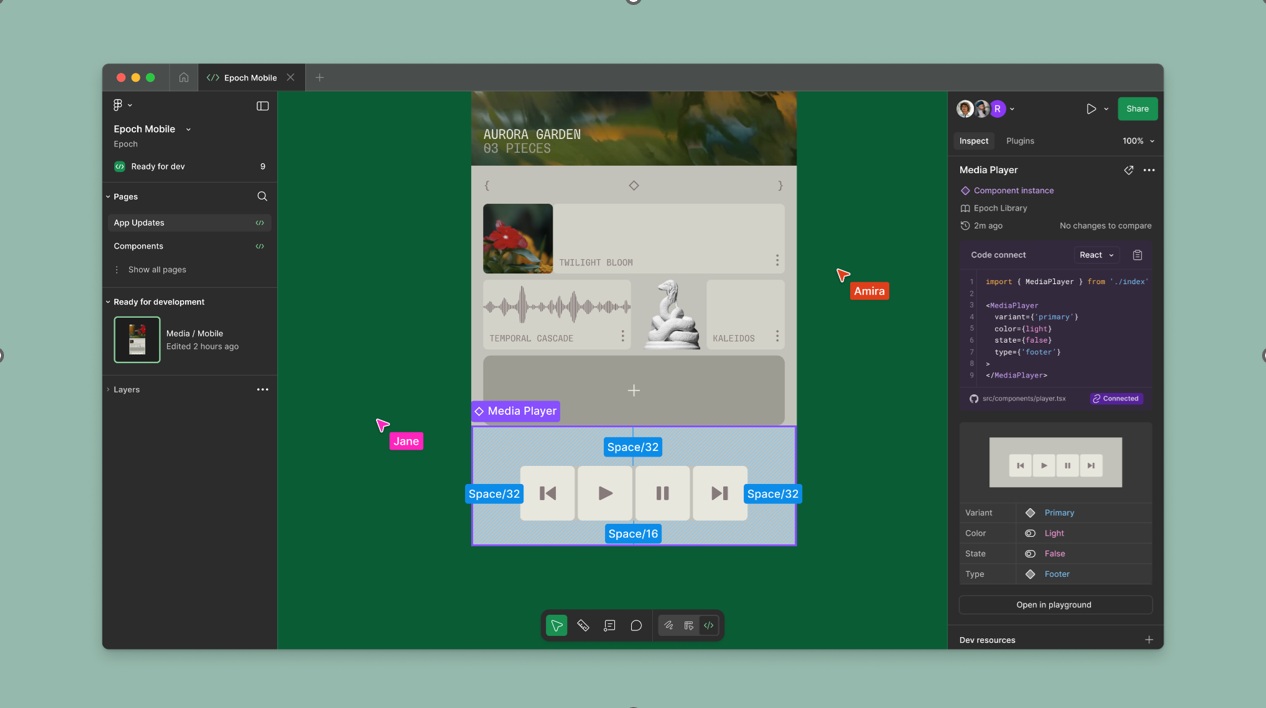Image resolution: width=1266 pixels, height=708 pixels.
Task: Search pages with the magnifier icon
Action: pos(262,197)
